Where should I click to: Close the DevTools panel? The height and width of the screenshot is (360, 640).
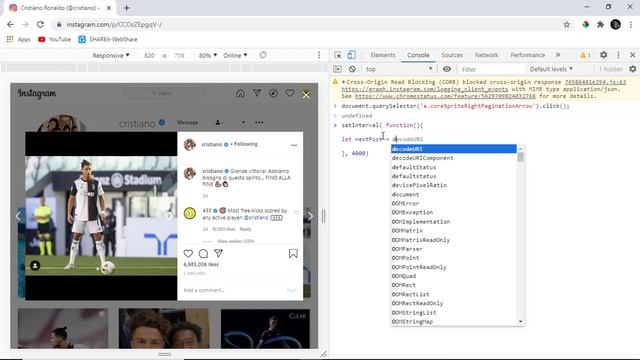[x=633, y=55]
